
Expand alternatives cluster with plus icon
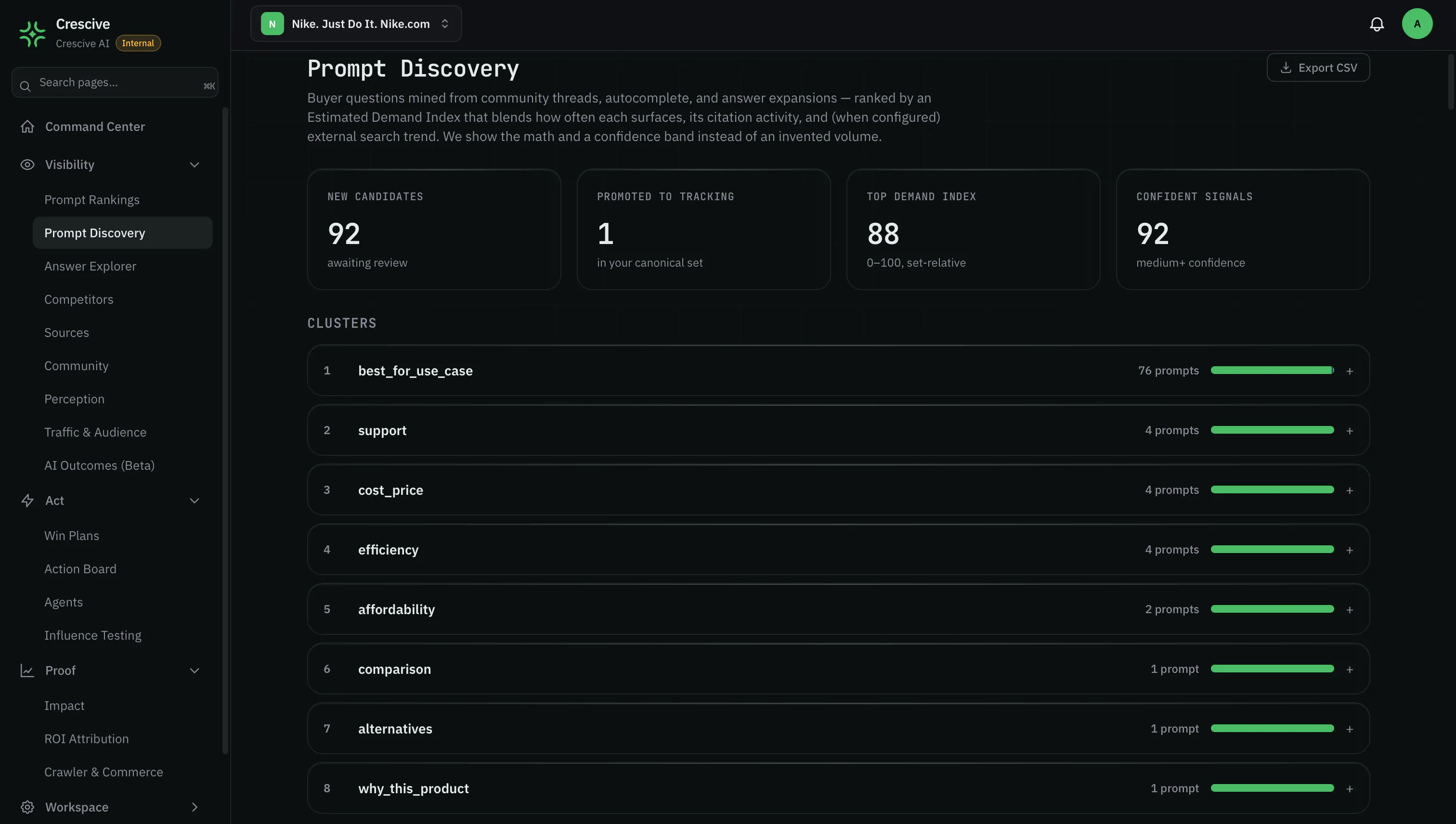pos(1350,730)
